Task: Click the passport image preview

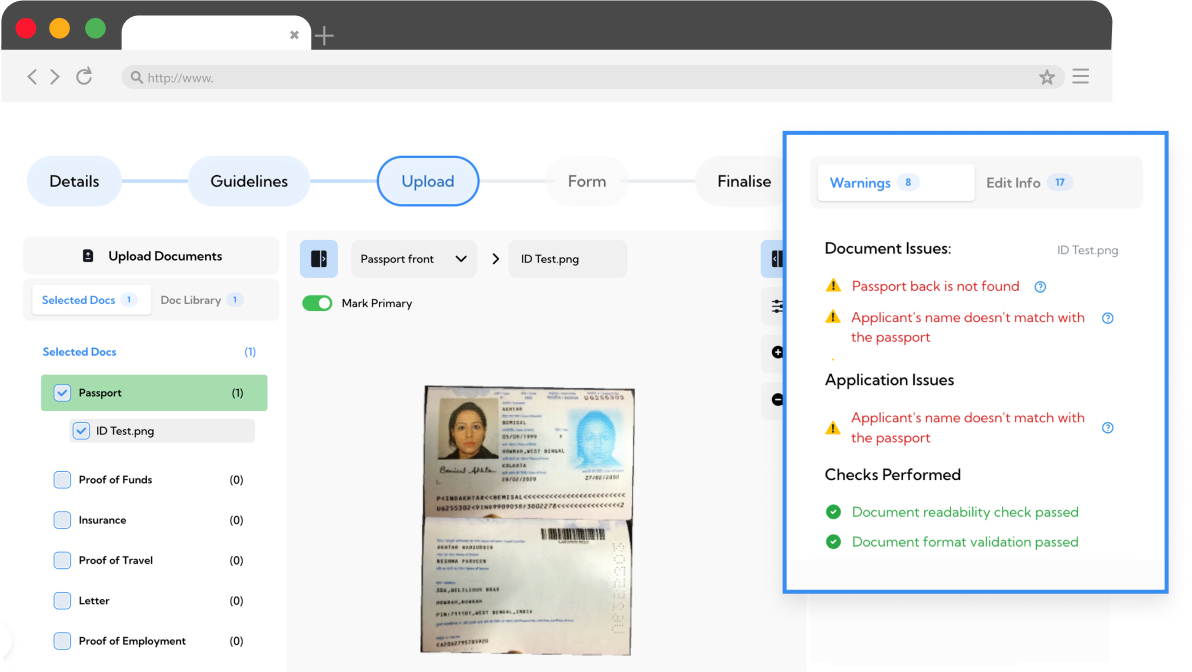Action: point(527,520)
